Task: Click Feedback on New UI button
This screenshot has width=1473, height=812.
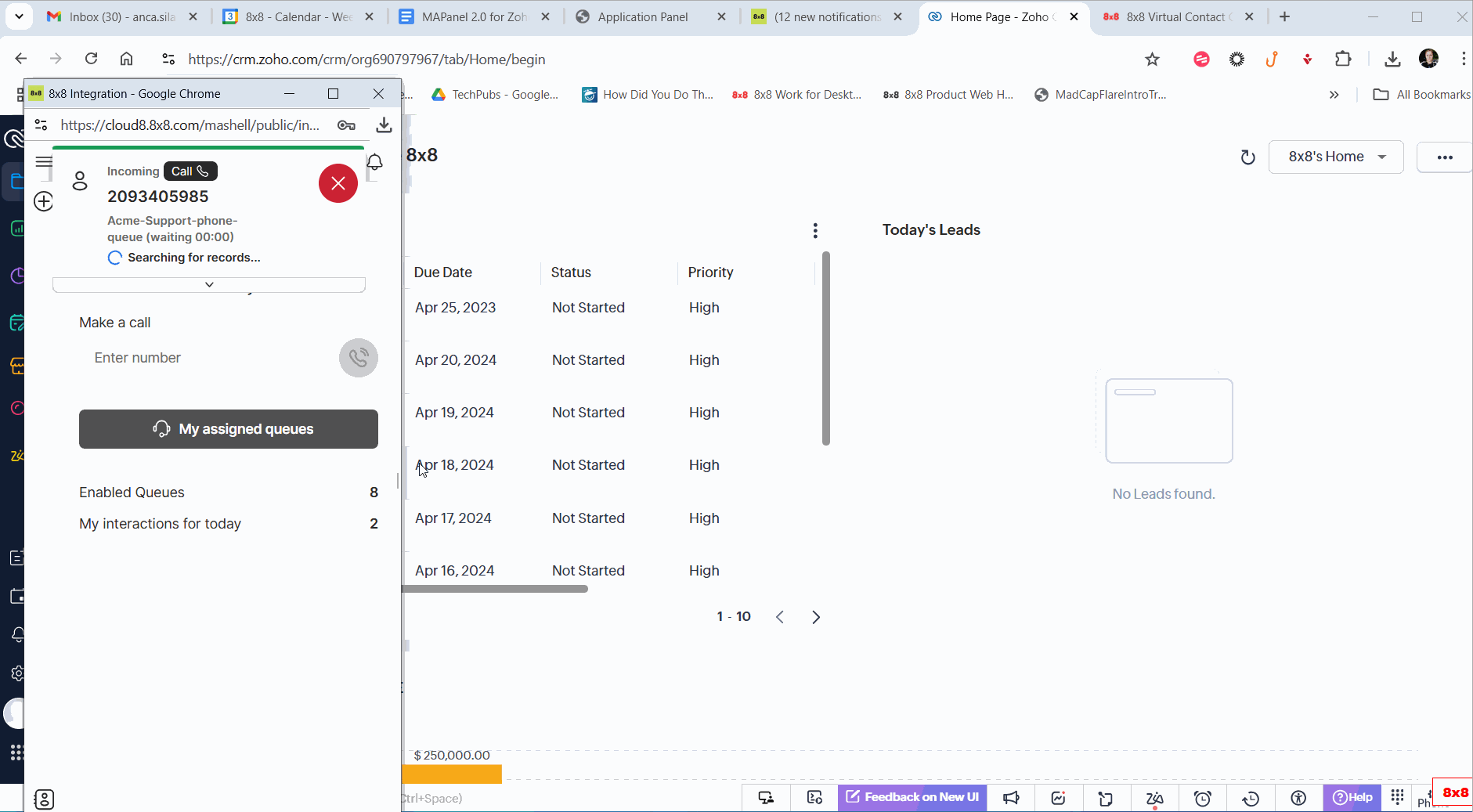Action: (x=912, y=797)
